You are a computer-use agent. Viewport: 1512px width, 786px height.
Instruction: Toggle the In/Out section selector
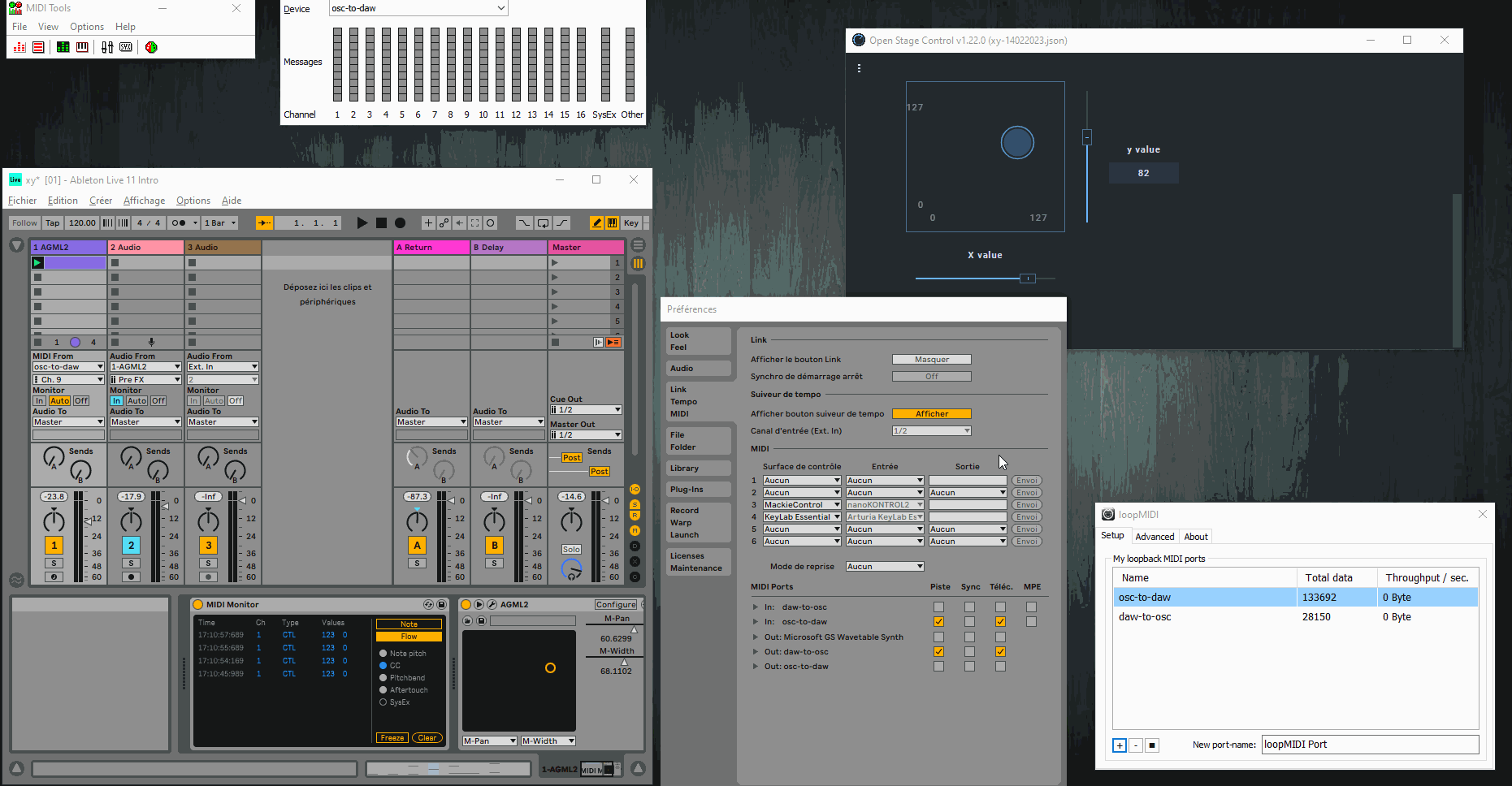(x=635, y=490)
